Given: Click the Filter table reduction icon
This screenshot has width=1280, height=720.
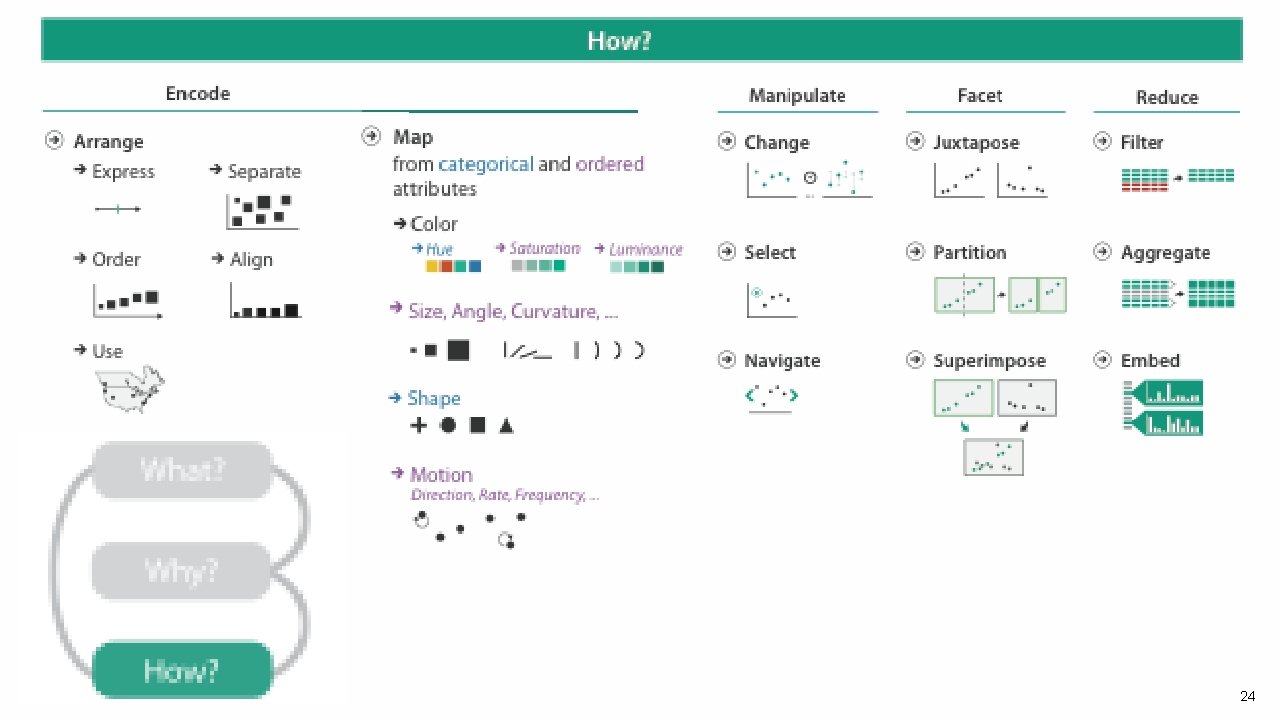Looking at the screenshot, I should pyautogui.click(x=1178, y=179).
